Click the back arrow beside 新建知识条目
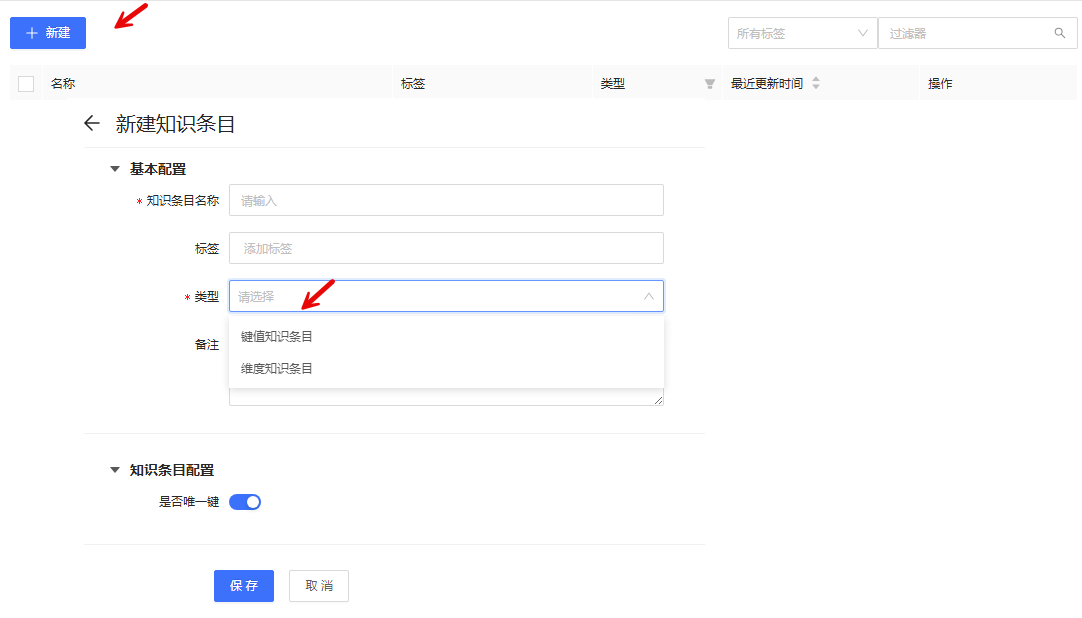The image size is (1082, 618). [x=92, y=124]
